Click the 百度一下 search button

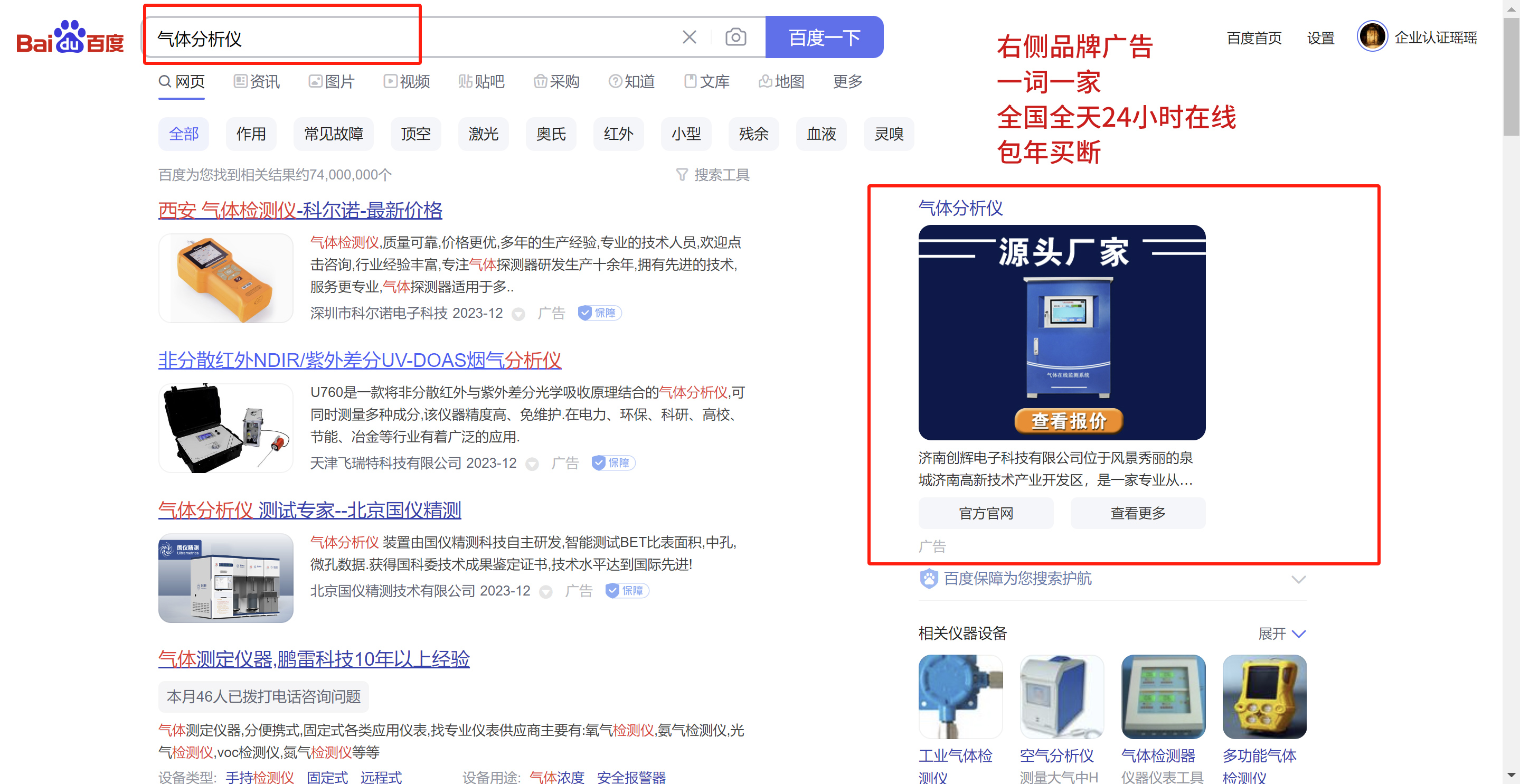pos(824,37)
